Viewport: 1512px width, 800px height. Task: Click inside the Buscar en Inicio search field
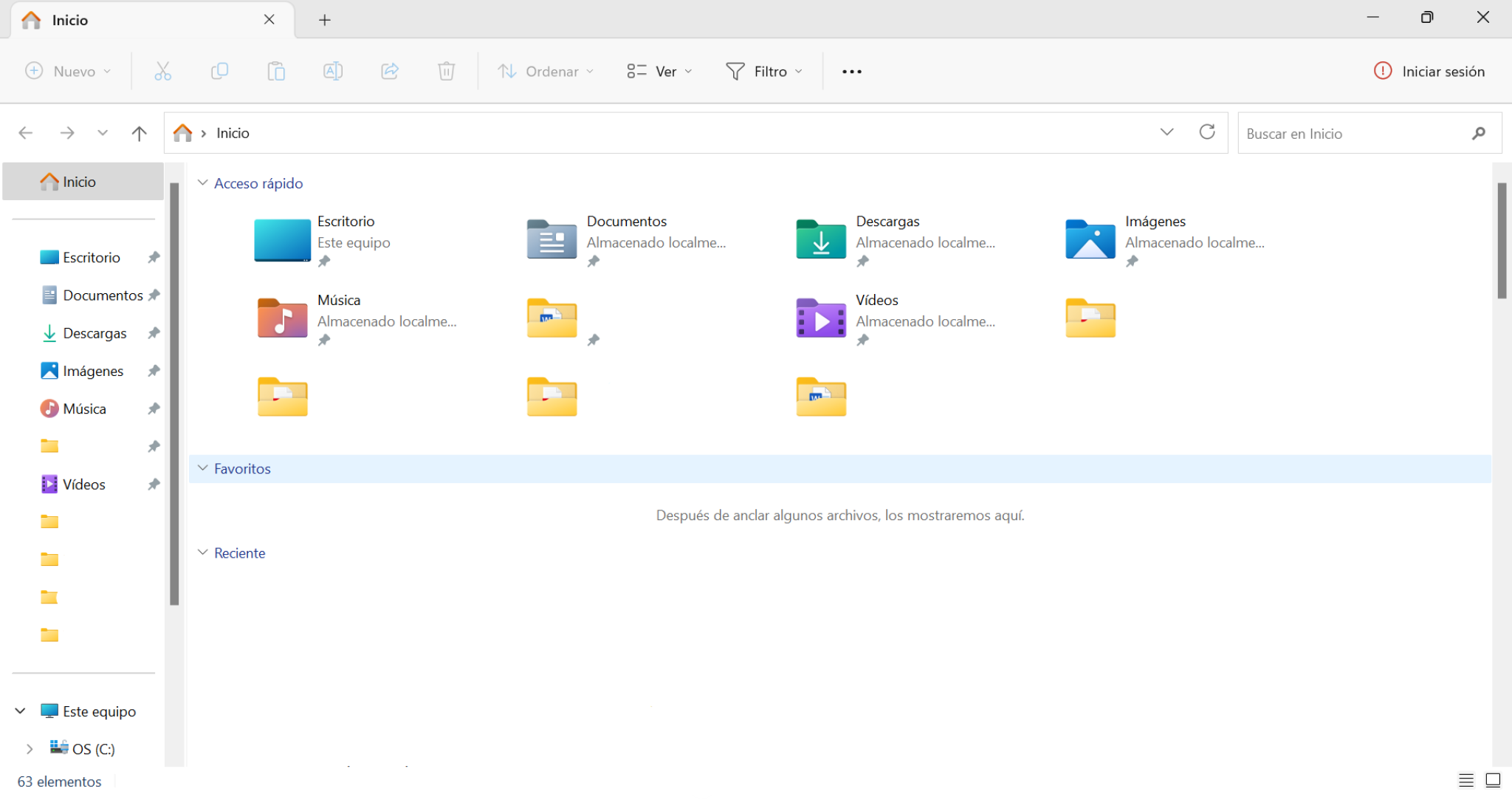tap(1358, 133)
